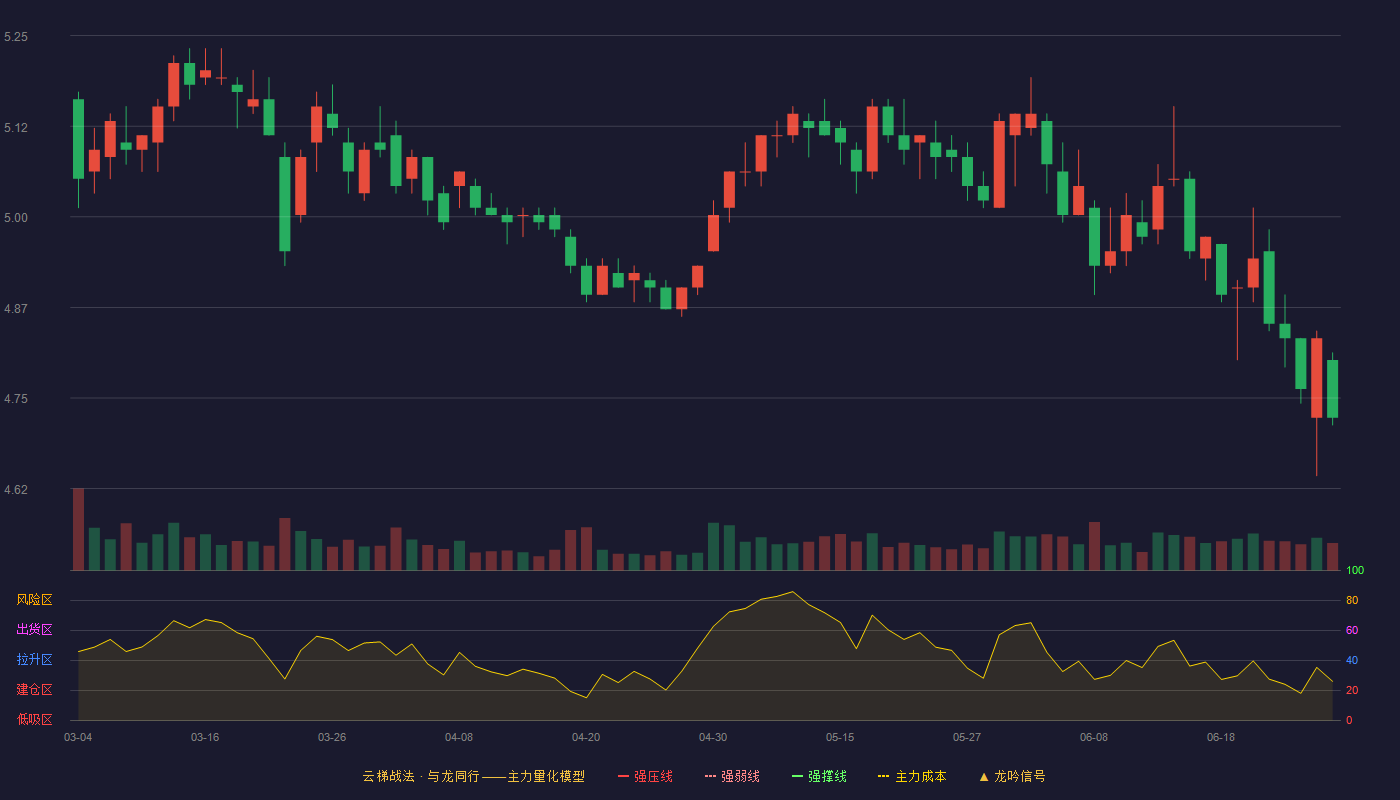Click the tallest red volume bar at 03-04
1400x800 pixels.
78,529
